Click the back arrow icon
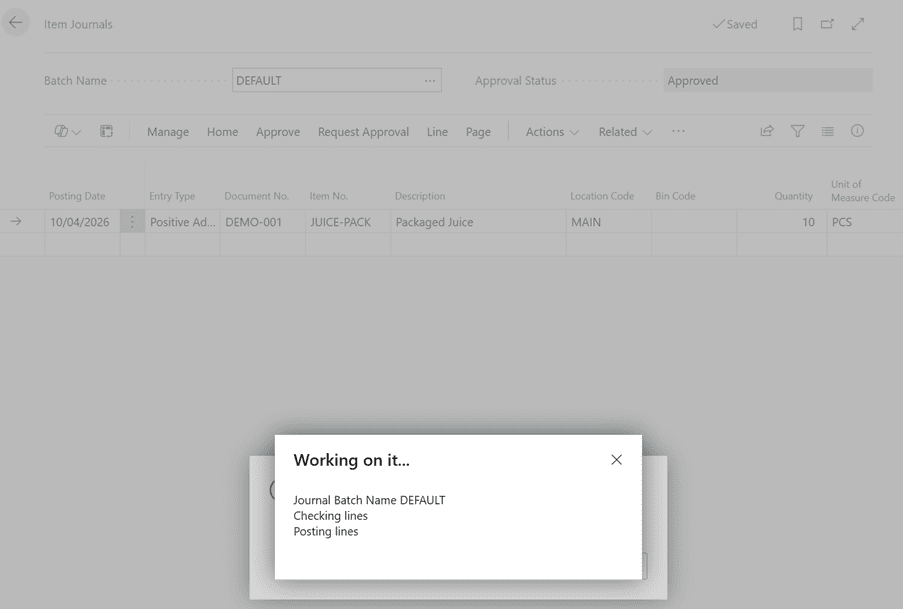The width and height of the screenshot is (903, 609). [16, 23]
